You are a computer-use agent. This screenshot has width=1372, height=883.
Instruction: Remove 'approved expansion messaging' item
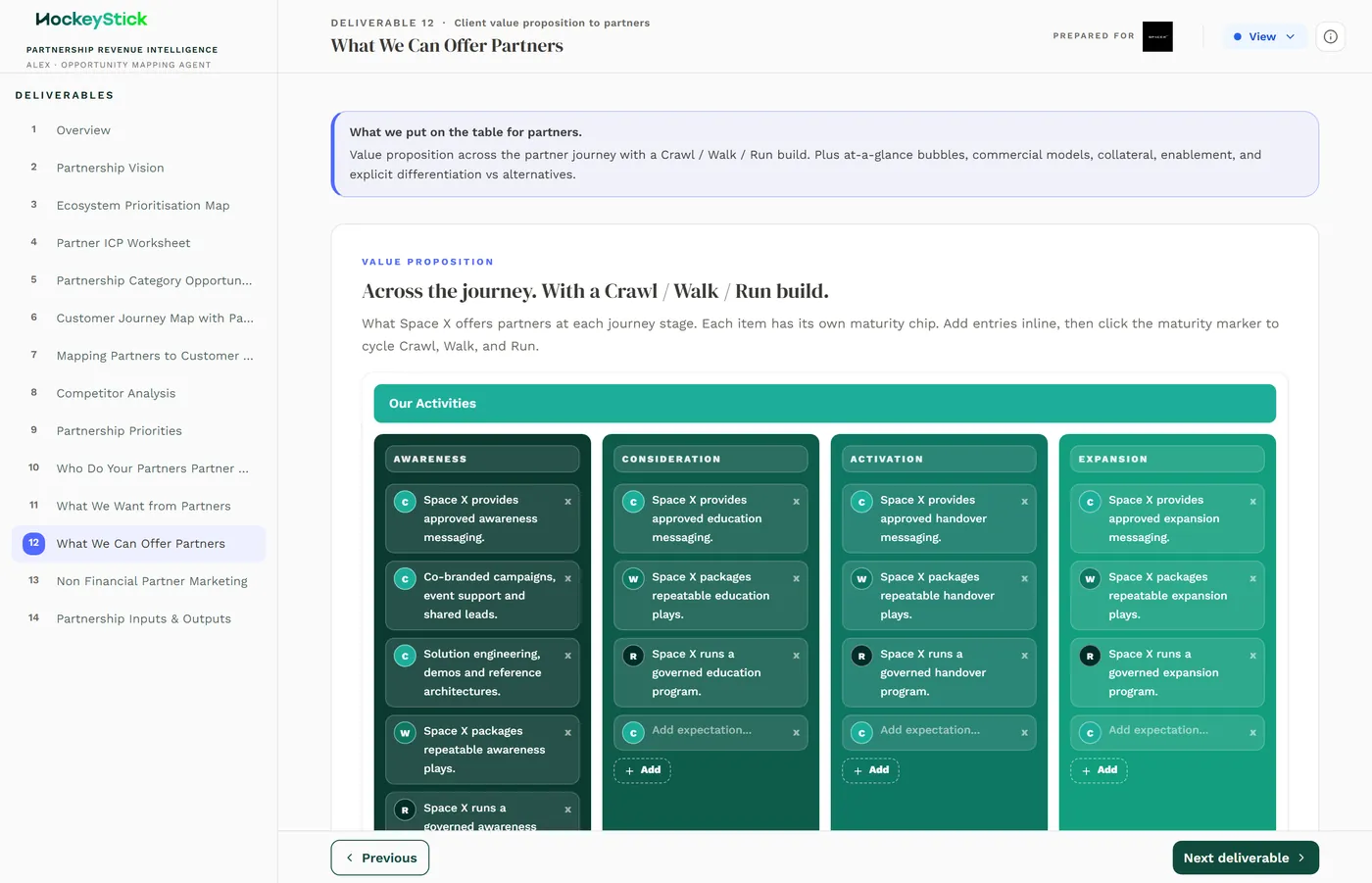(1252, 502)
